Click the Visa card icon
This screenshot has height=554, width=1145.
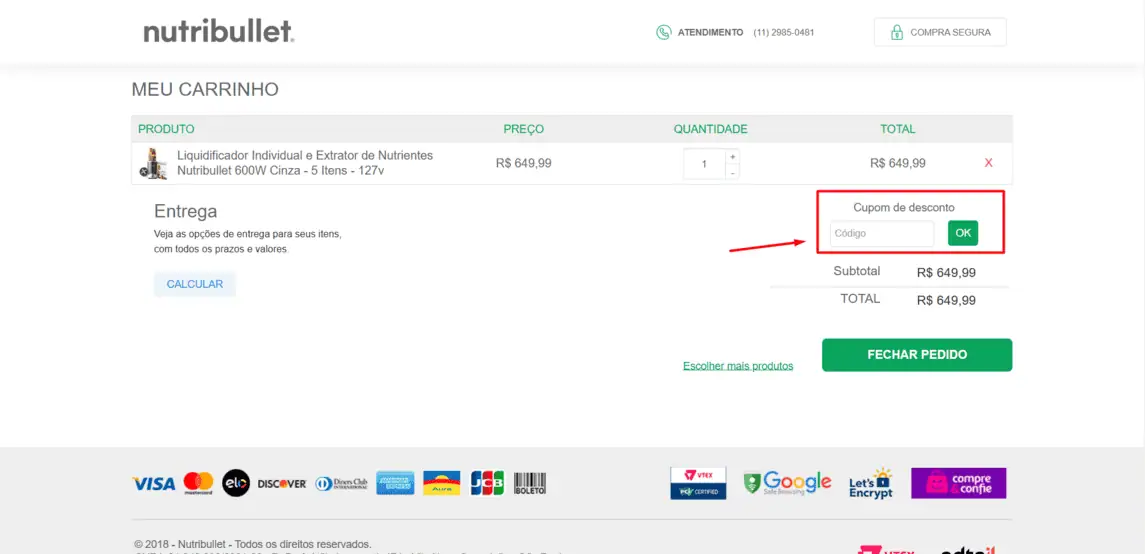tap(154, 483)
